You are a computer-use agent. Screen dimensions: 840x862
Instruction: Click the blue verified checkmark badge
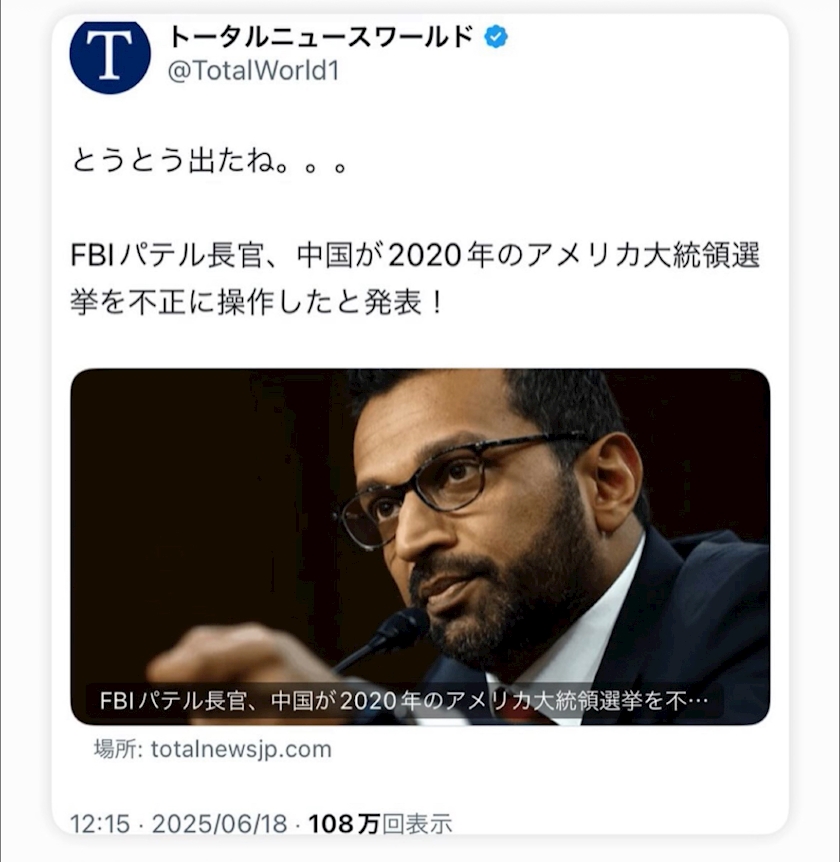[496, 37]
